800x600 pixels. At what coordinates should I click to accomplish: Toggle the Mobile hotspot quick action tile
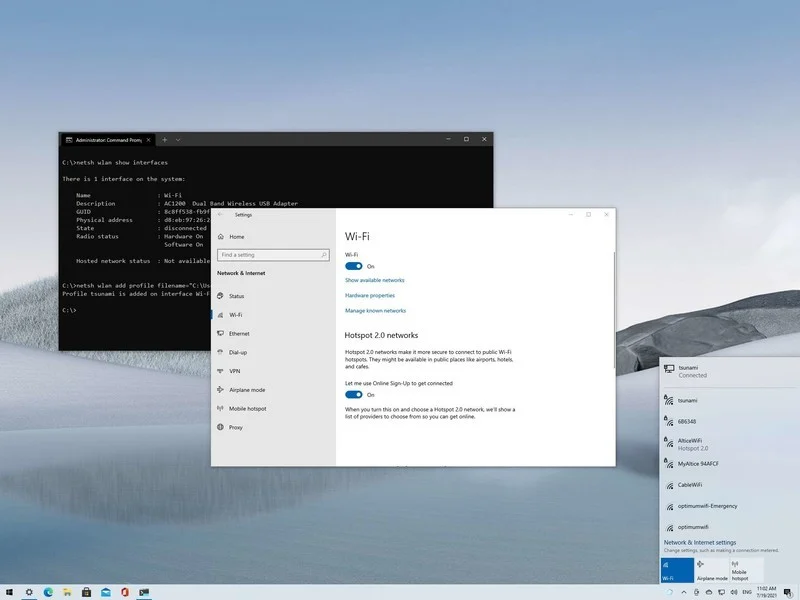[x=746, y=570]
